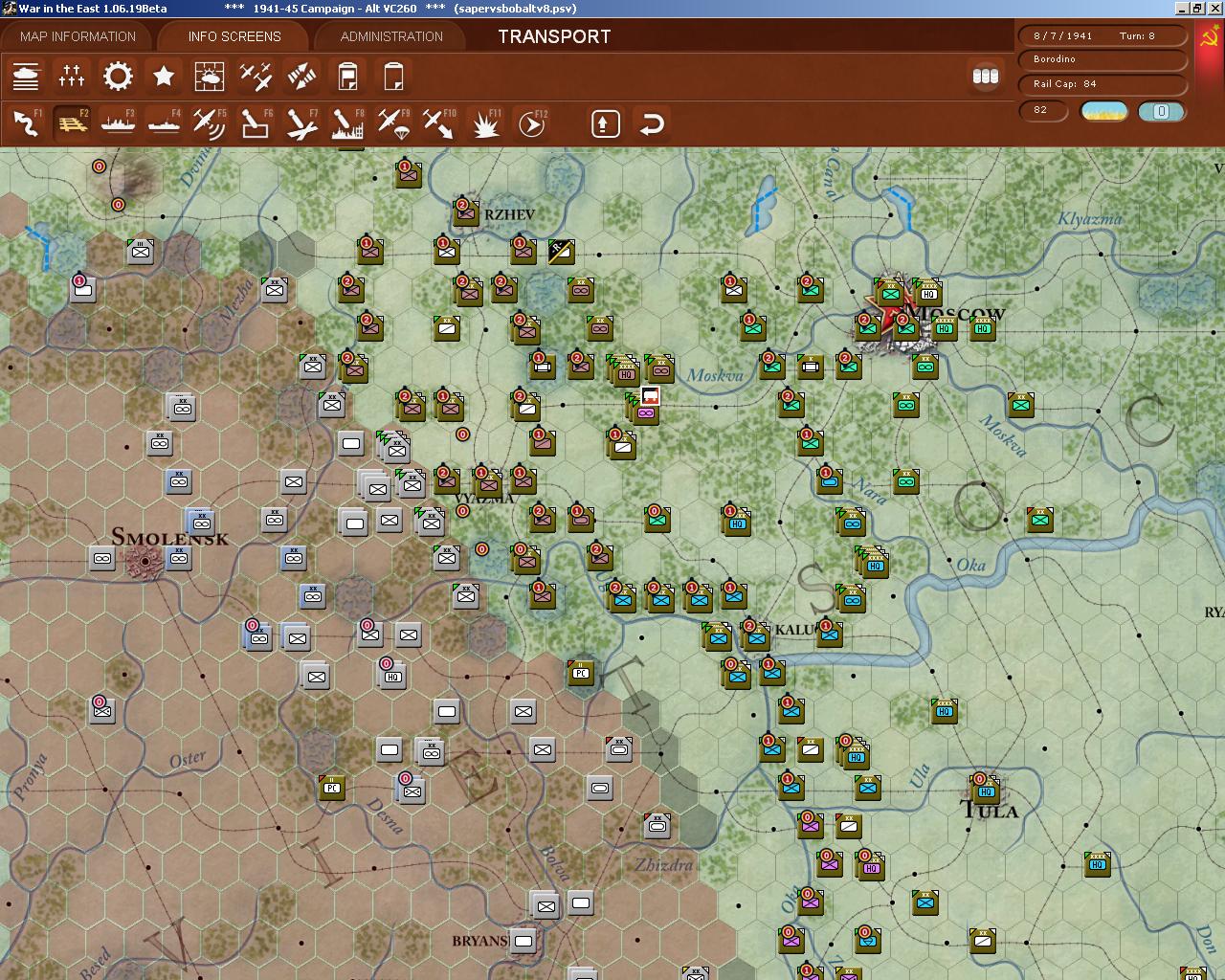Click the three-barrels icon
Viewport: 1225px width, 980px height.
pyautogui.click(x=985, y=76)
